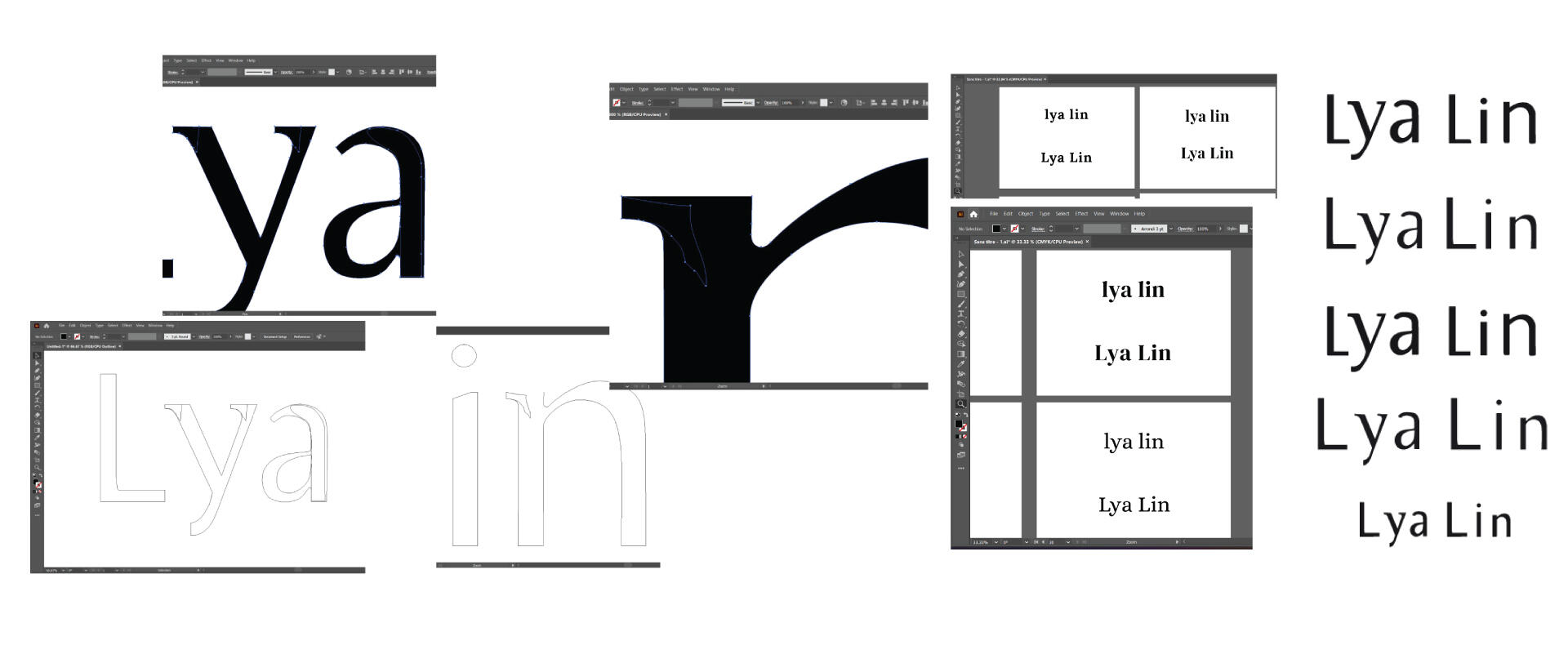1568x654 pixels.
Task: Toggle screen mode icon in 33.33% Sans titre toolbar
Action: [x=961, y=455]
